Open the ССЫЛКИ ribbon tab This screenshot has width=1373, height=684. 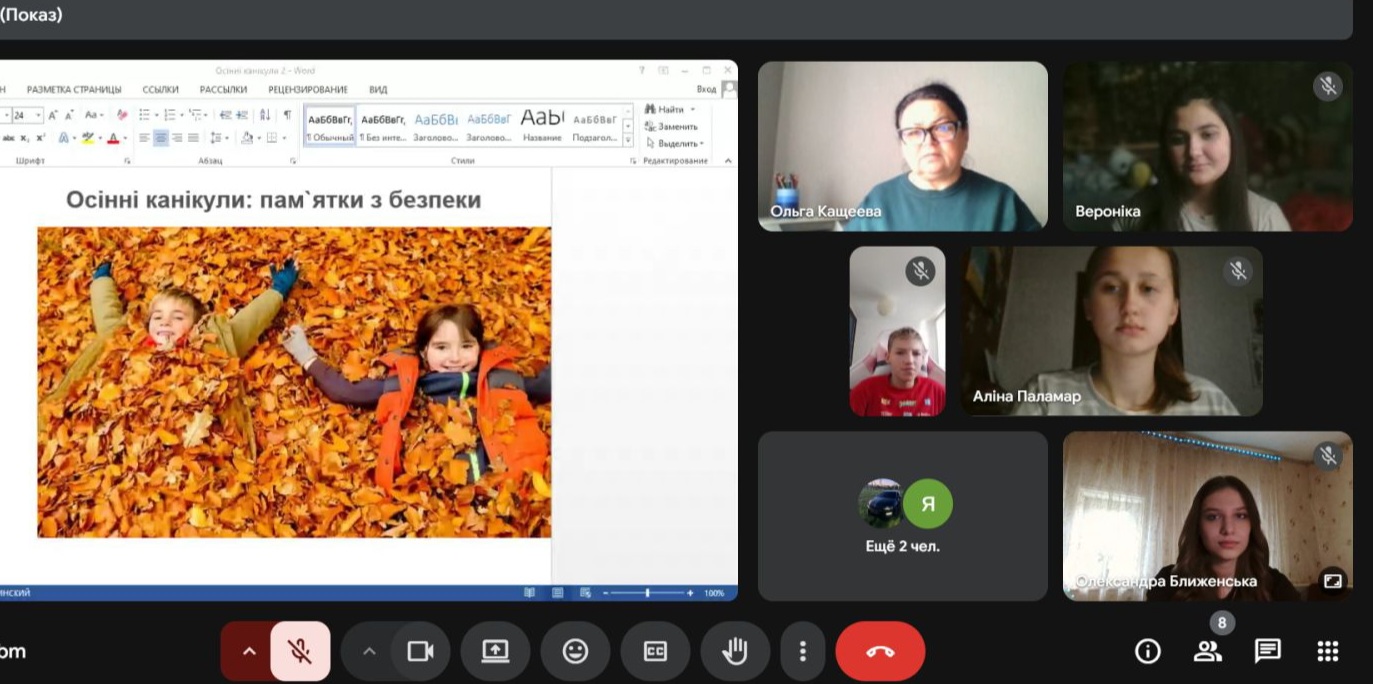click(x=161, y=90)
